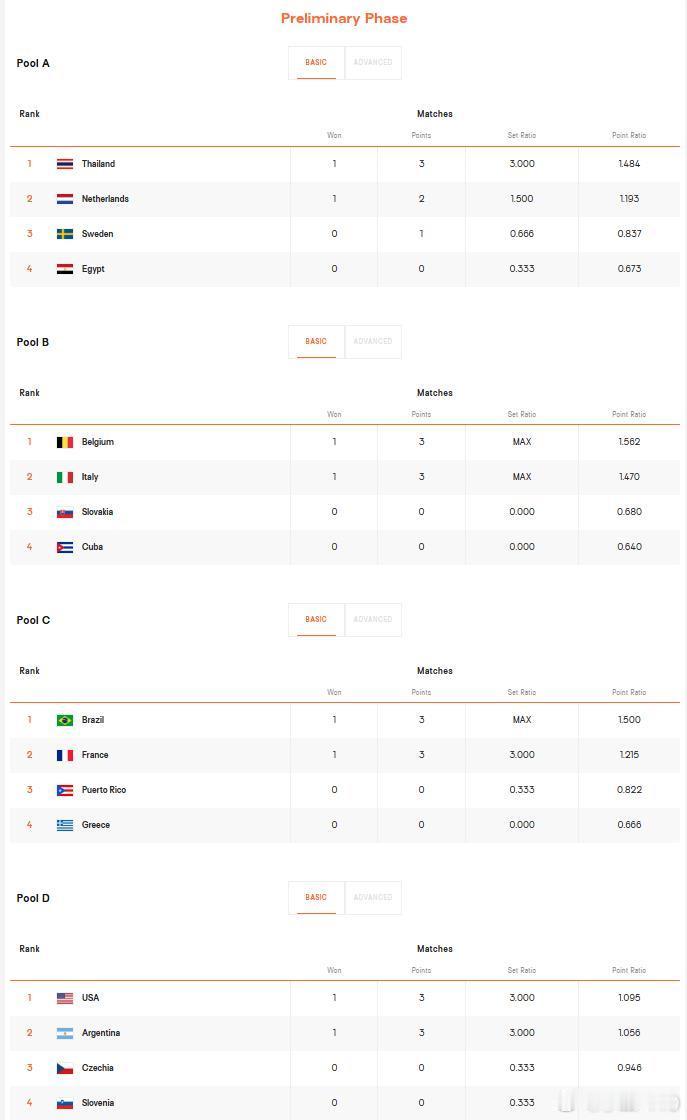Open the France team link
The height and width of the screenshot is (1120, 687).
pos(95,754)
